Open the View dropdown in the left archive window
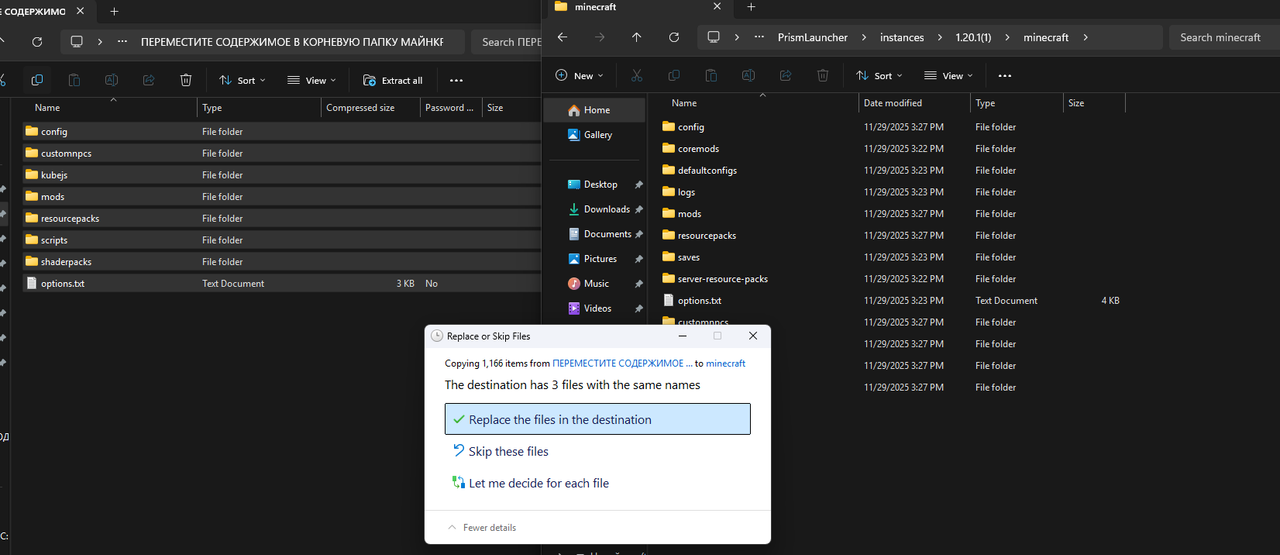 pyautogui.click(x=311, y=80)
